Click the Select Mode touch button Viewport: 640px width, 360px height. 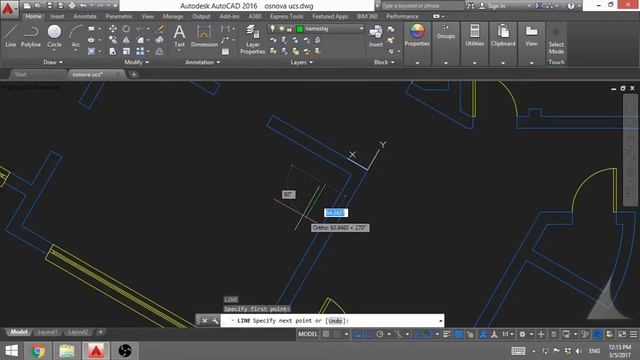tap(556, 40)
